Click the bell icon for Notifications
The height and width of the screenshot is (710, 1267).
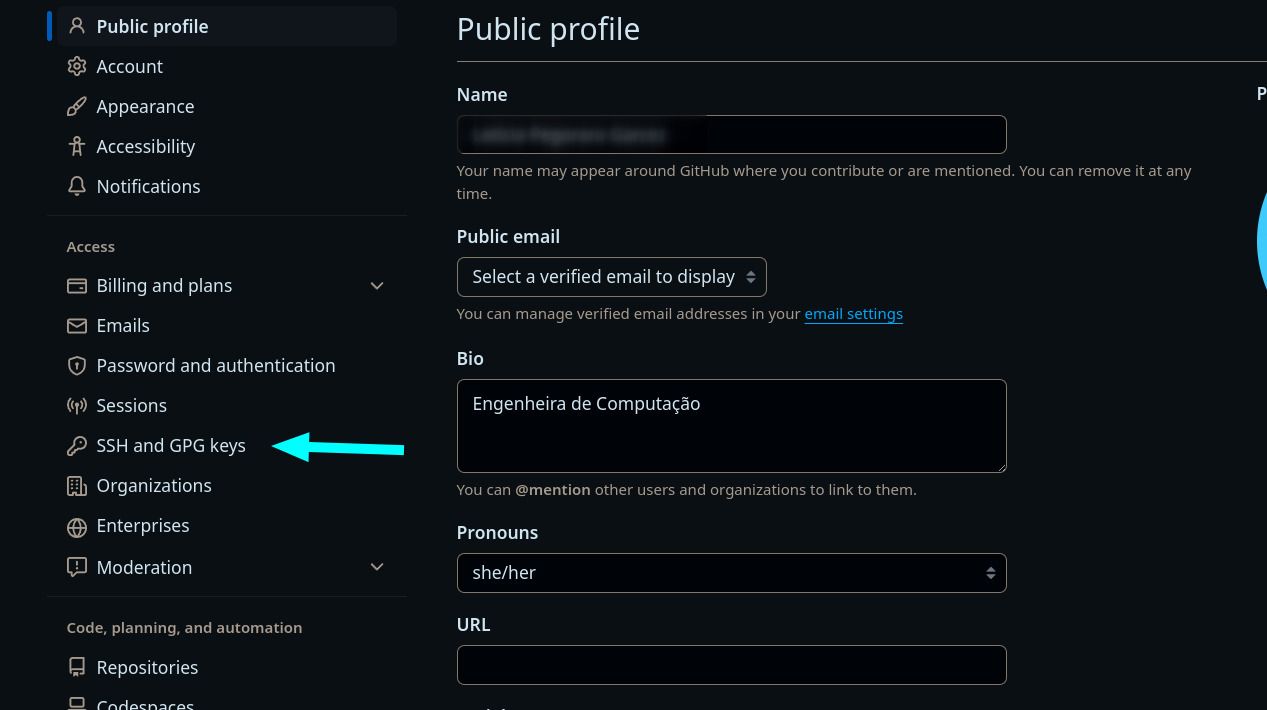pos(77,186)
